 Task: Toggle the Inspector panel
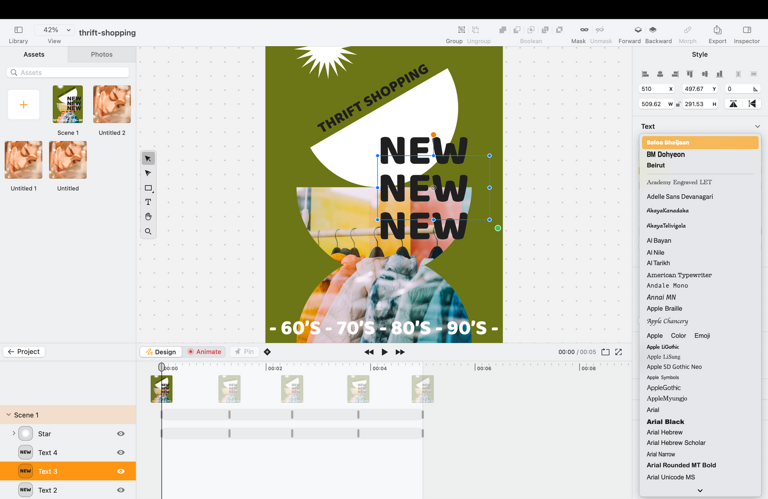pos(746,30)
